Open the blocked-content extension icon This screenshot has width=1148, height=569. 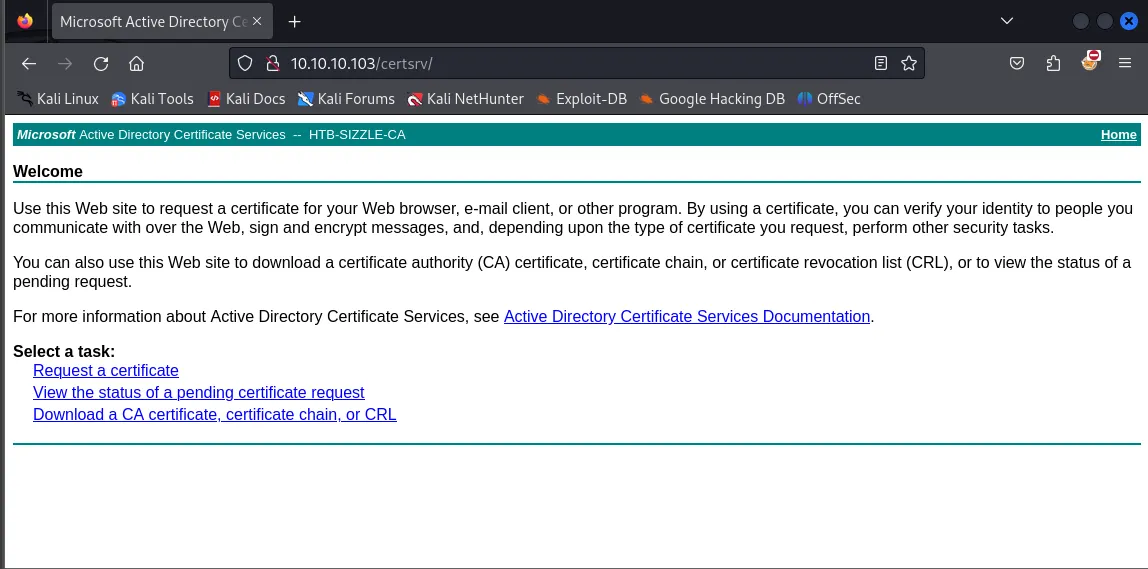click(1090, 62)
